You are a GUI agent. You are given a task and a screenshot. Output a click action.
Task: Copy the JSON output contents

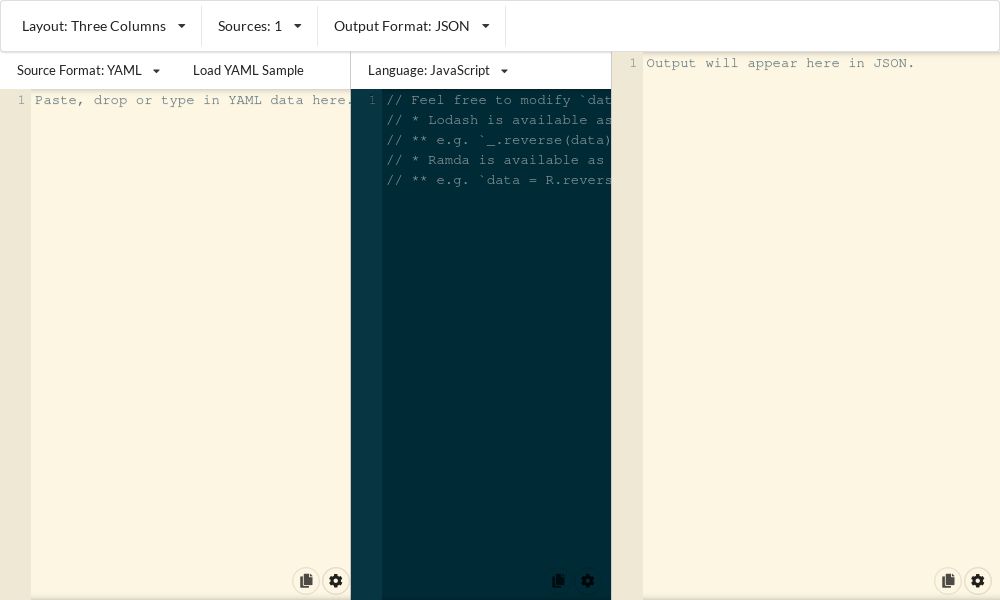tap(948, 581)
